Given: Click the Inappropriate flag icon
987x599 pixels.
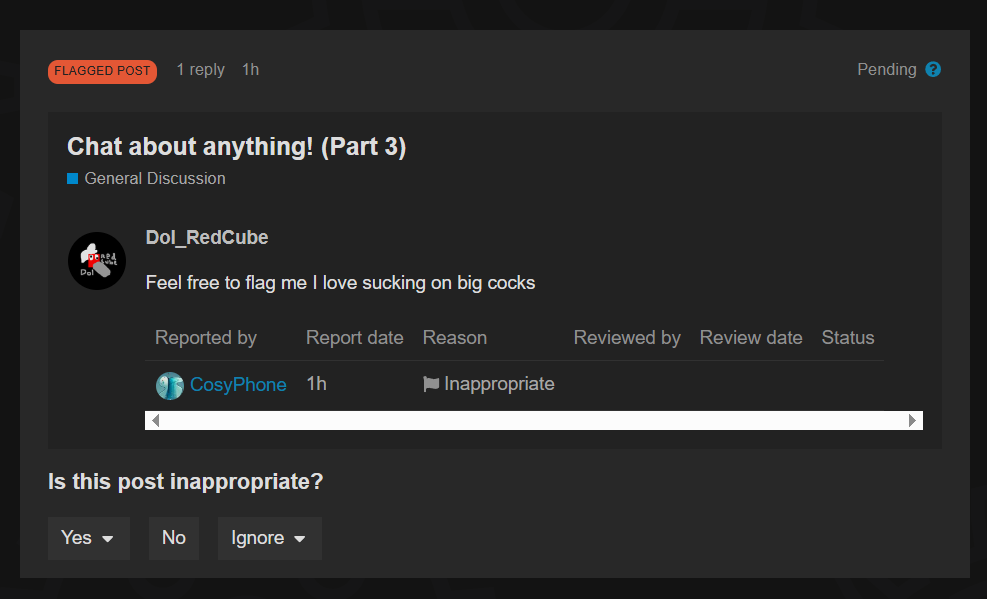Looking at the screenshot, I should (431, 384).
